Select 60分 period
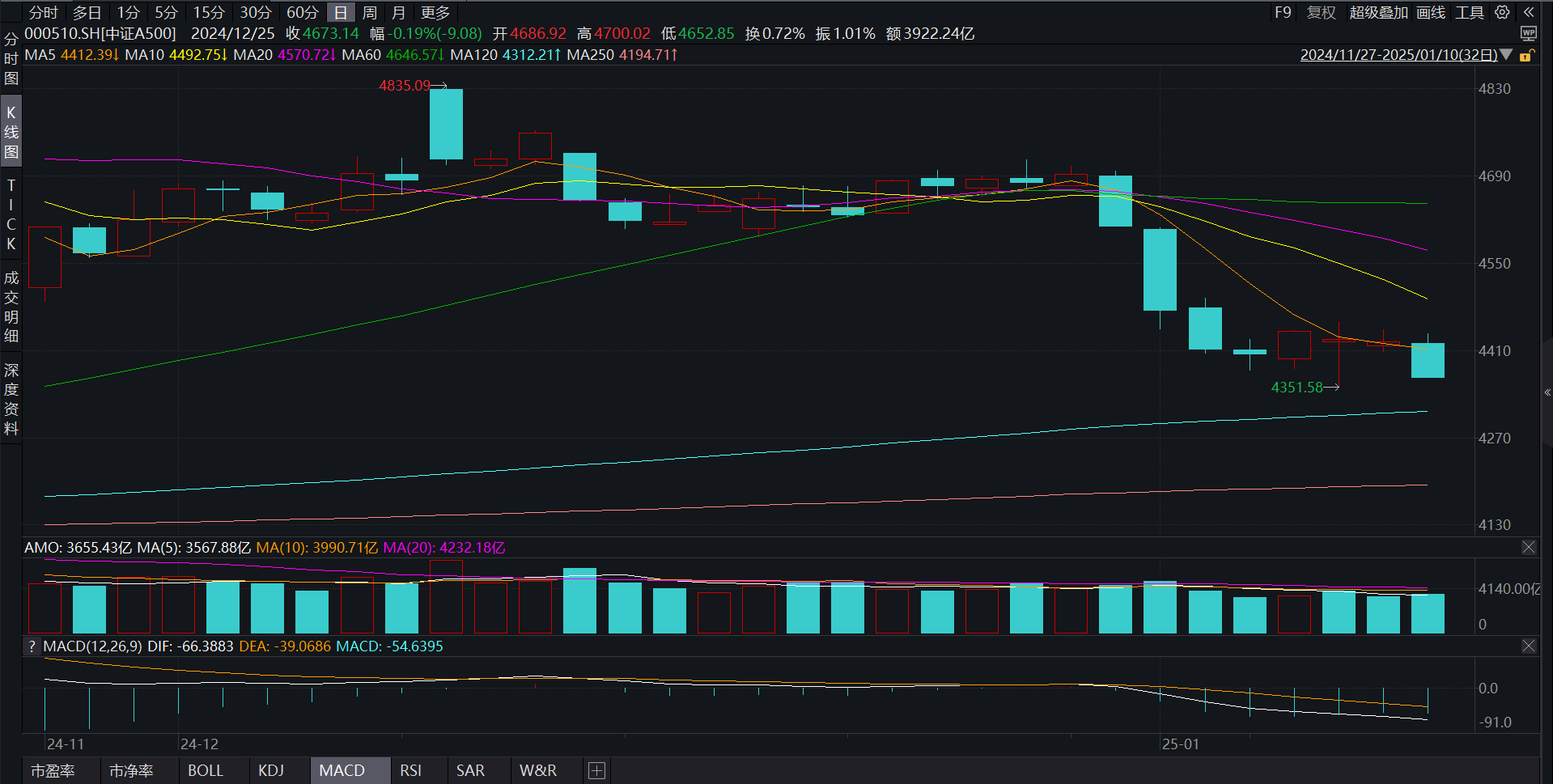1553x784 pixels. pyautogui.click(x=303, y=12)
